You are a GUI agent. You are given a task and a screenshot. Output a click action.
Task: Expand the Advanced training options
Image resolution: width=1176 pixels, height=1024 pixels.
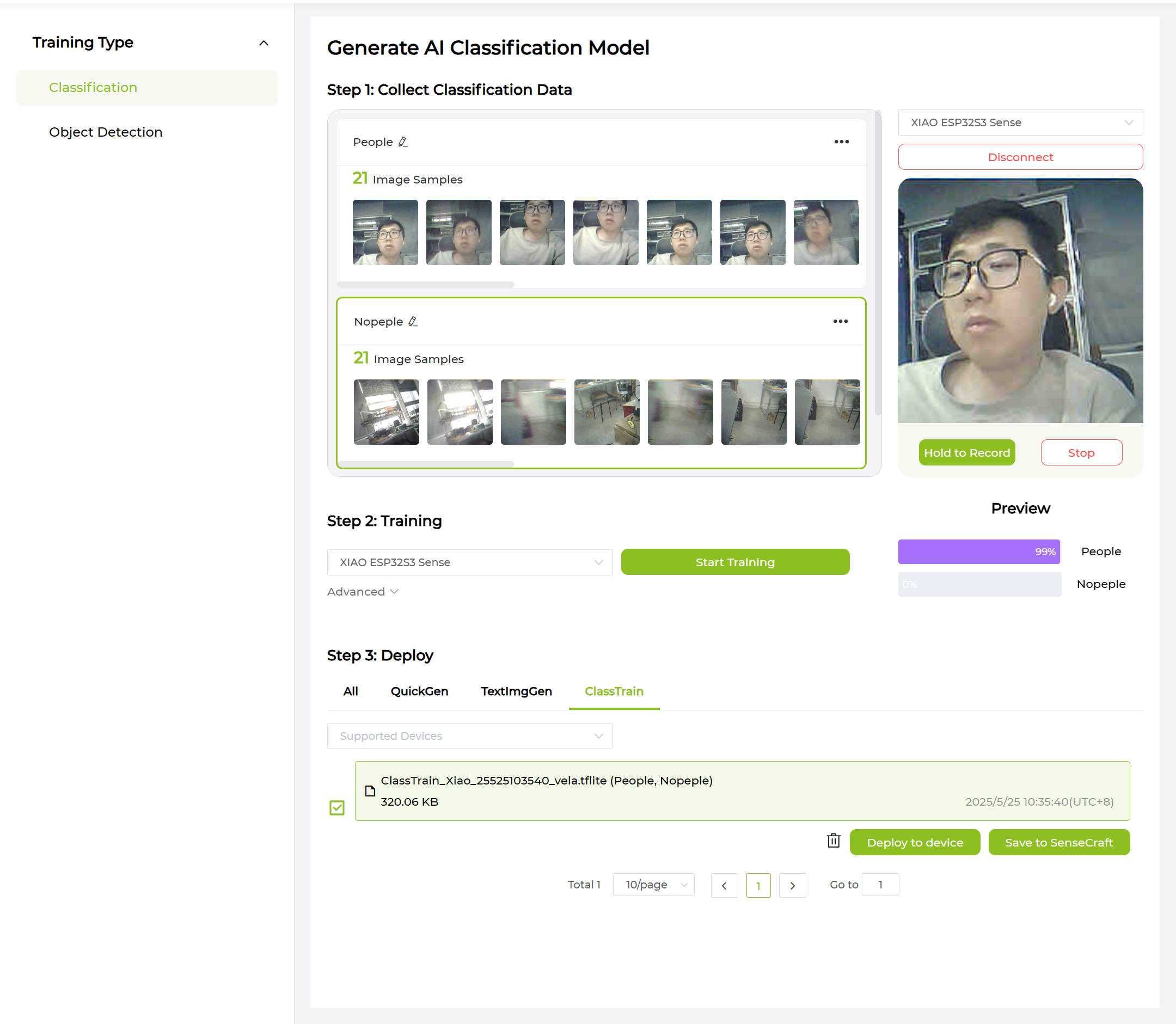click(x=362, y=592)
